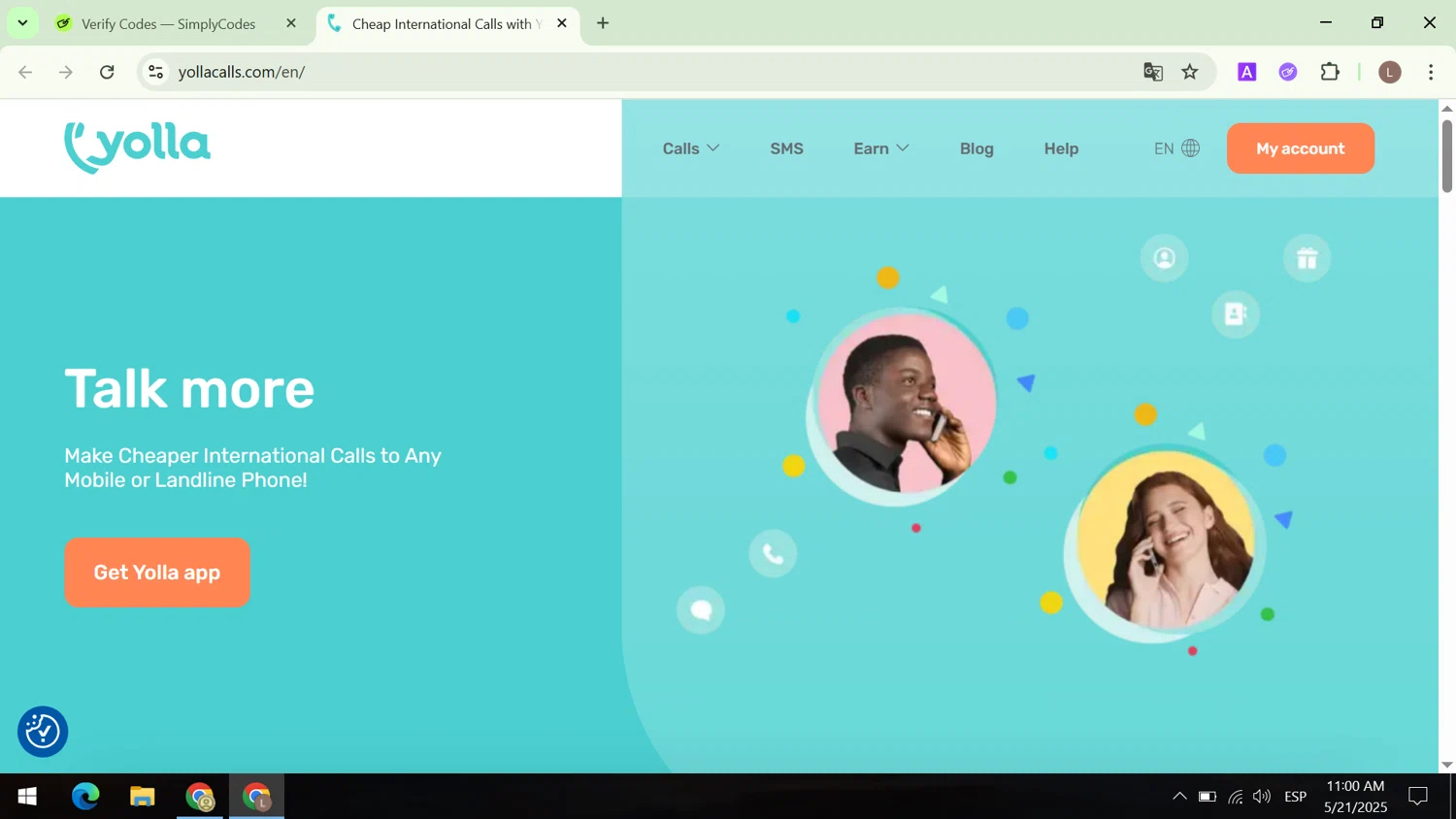The width and height of the screenshot is (1456, 819).
Task: Open the Windows Start menu
Action: 27,797
